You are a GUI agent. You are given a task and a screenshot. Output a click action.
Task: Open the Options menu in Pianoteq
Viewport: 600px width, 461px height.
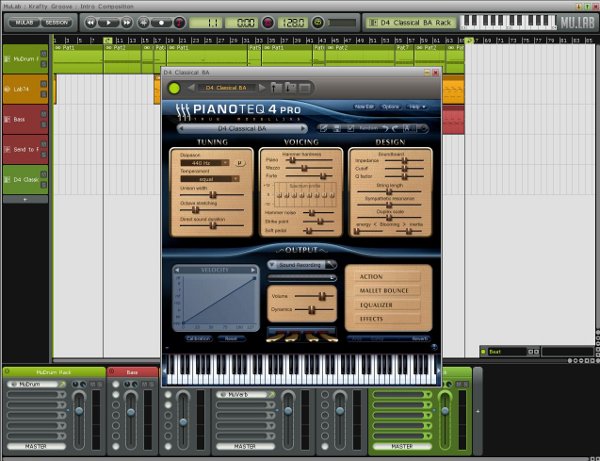(x=390, y=107)
